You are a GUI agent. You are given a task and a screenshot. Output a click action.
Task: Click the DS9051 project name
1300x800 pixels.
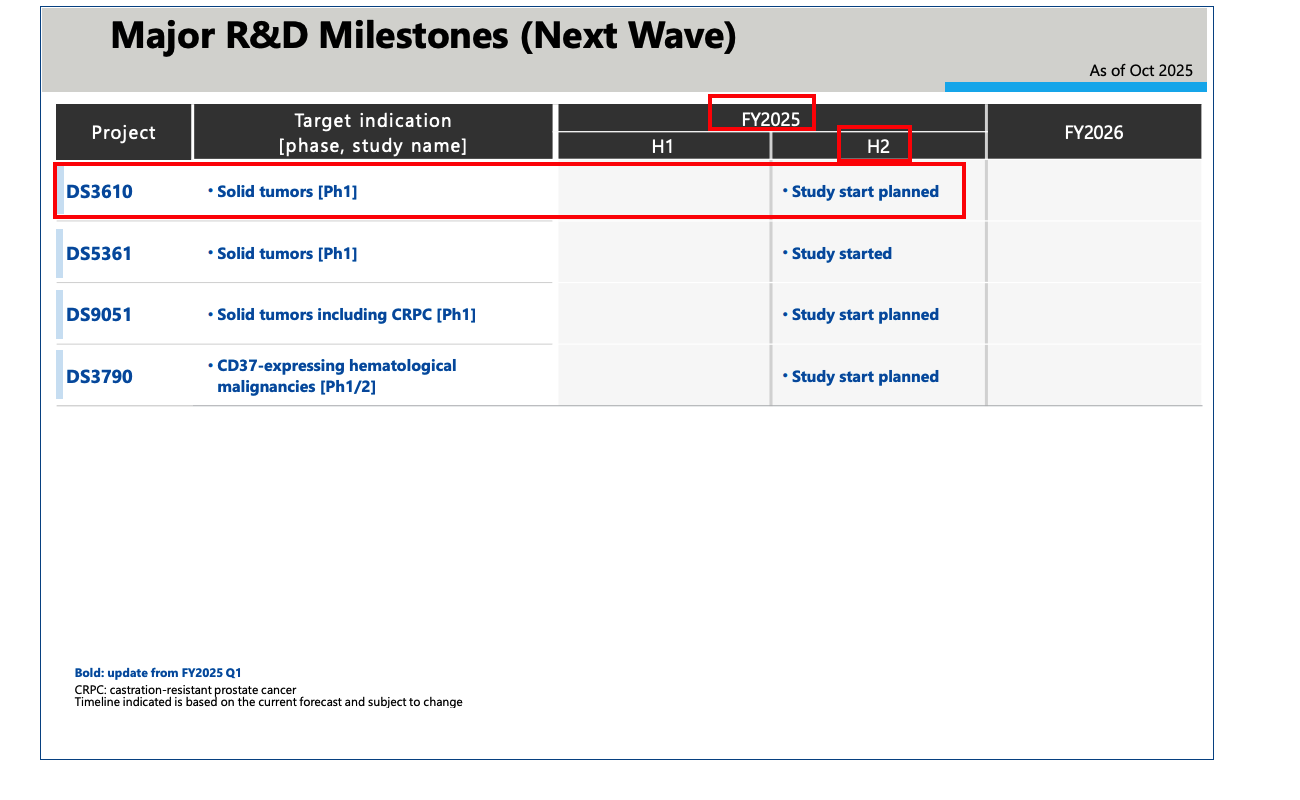coord(99,314)
